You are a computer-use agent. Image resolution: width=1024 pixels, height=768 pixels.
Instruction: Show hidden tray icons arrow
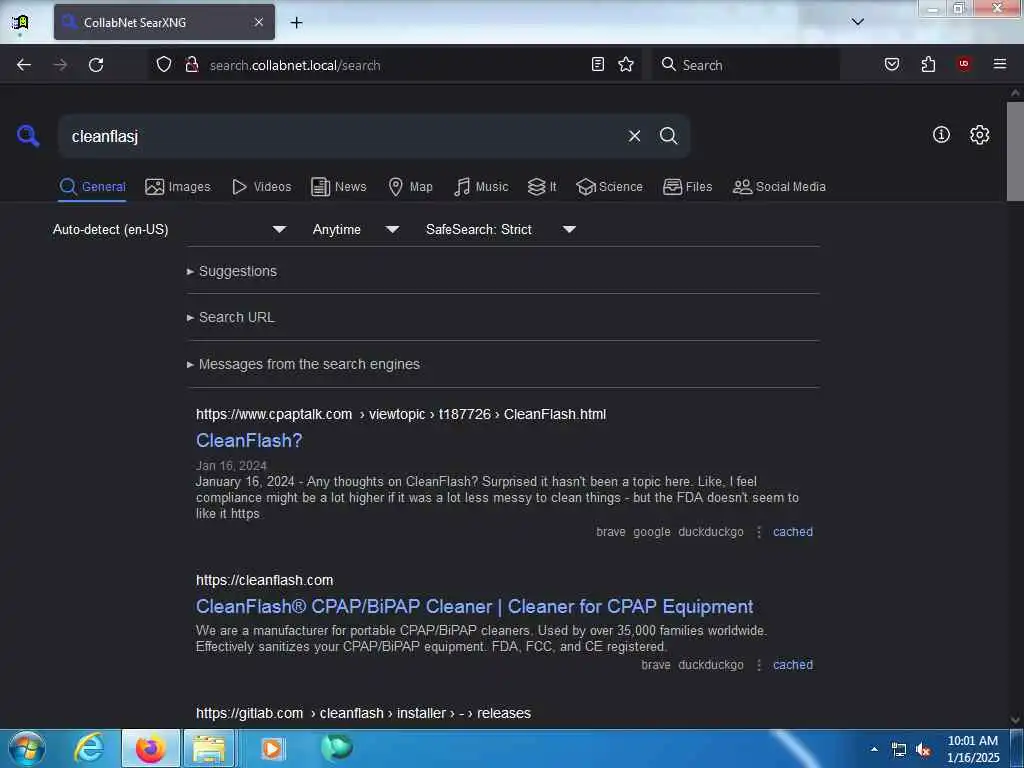874,749
